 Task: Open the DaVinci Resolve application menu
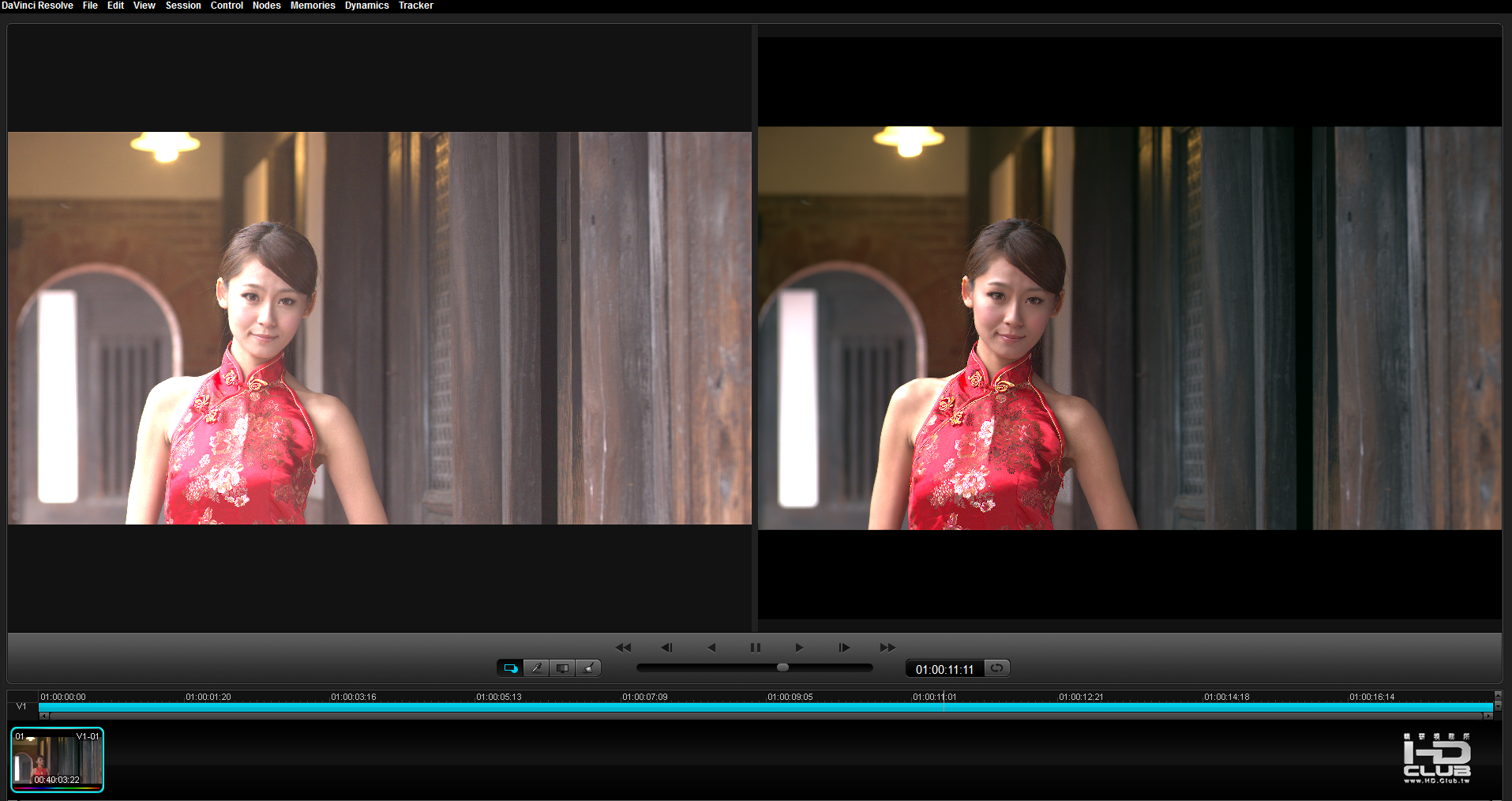tap(37, 6)
